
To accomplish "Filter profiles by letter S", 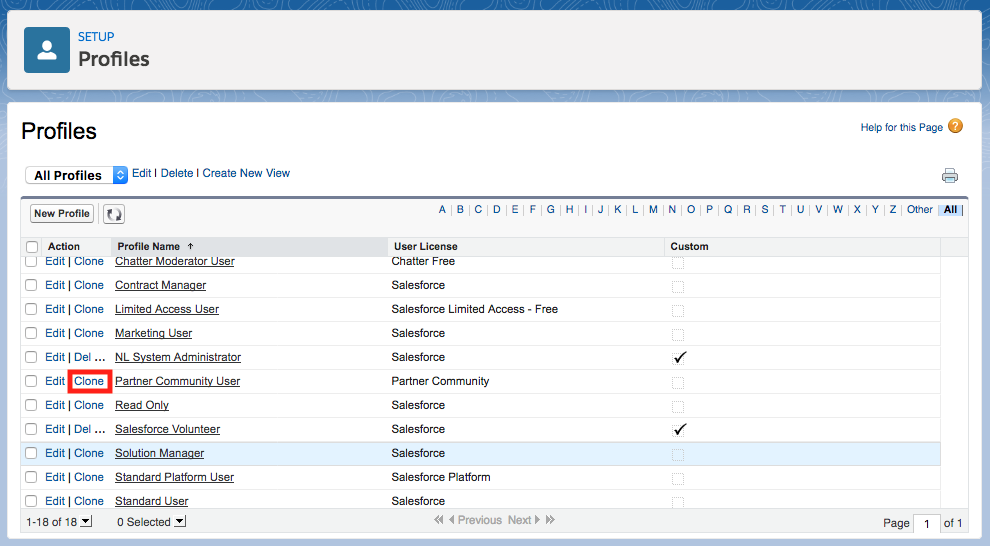I will pos(765,210).
